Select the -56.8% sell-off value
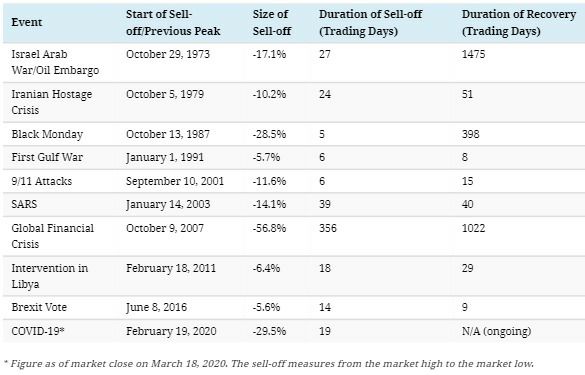This screenshot has height=375, width=585. coord(269,228)
